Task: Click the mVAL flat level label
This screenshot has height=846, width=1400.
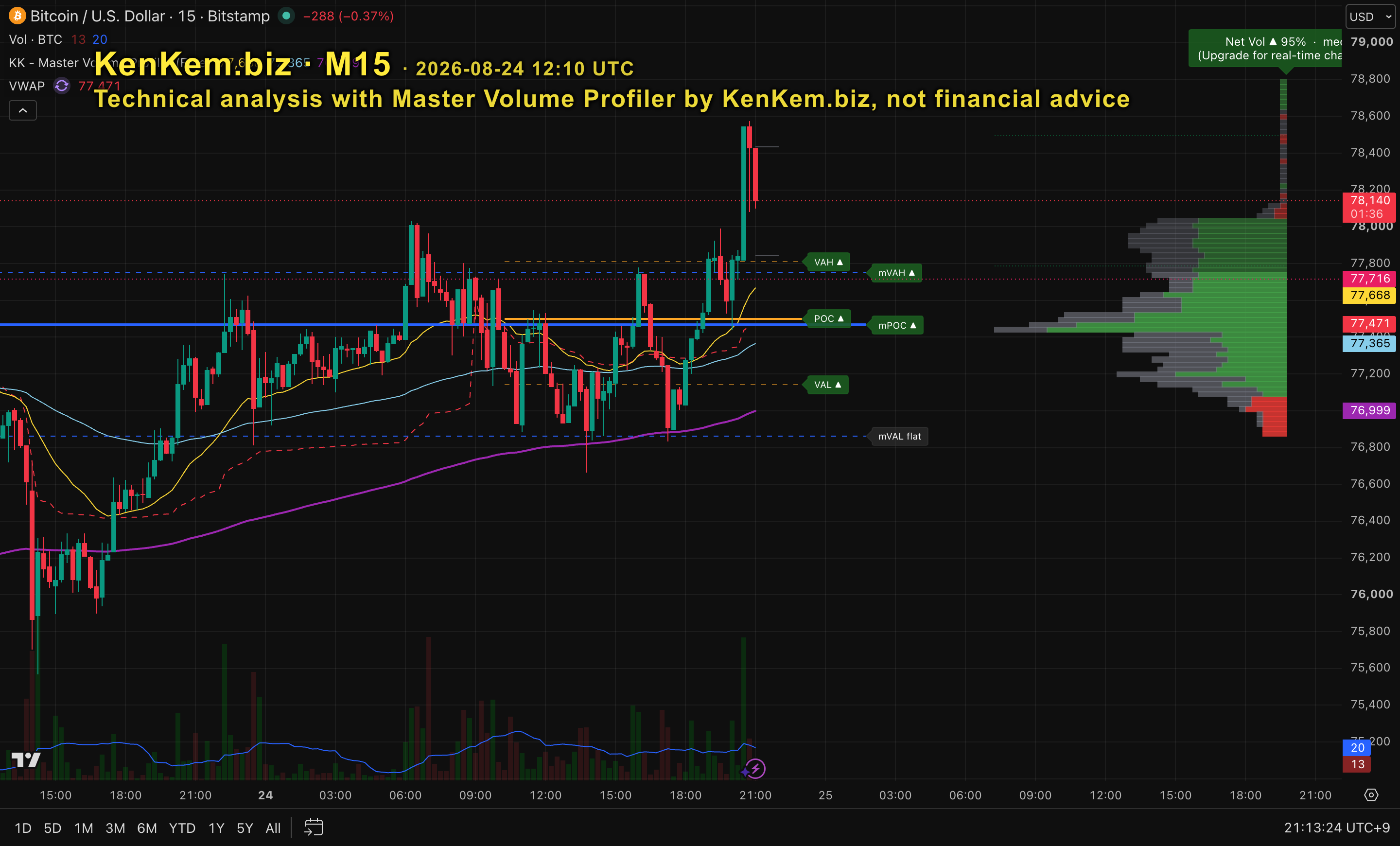Action: (x=899, y=436)
